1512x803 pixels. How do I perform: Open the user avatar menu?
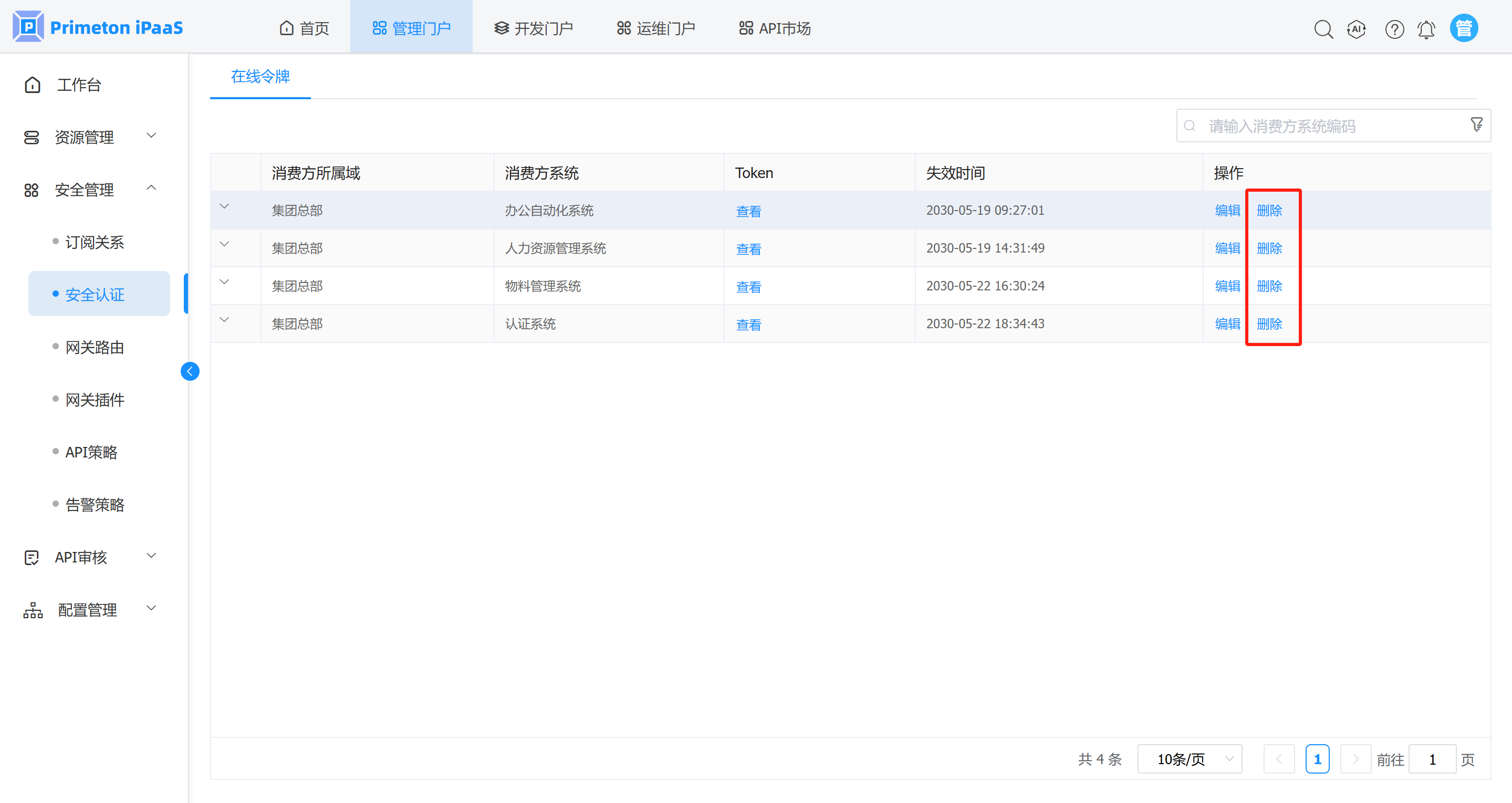pos(1463,28)
